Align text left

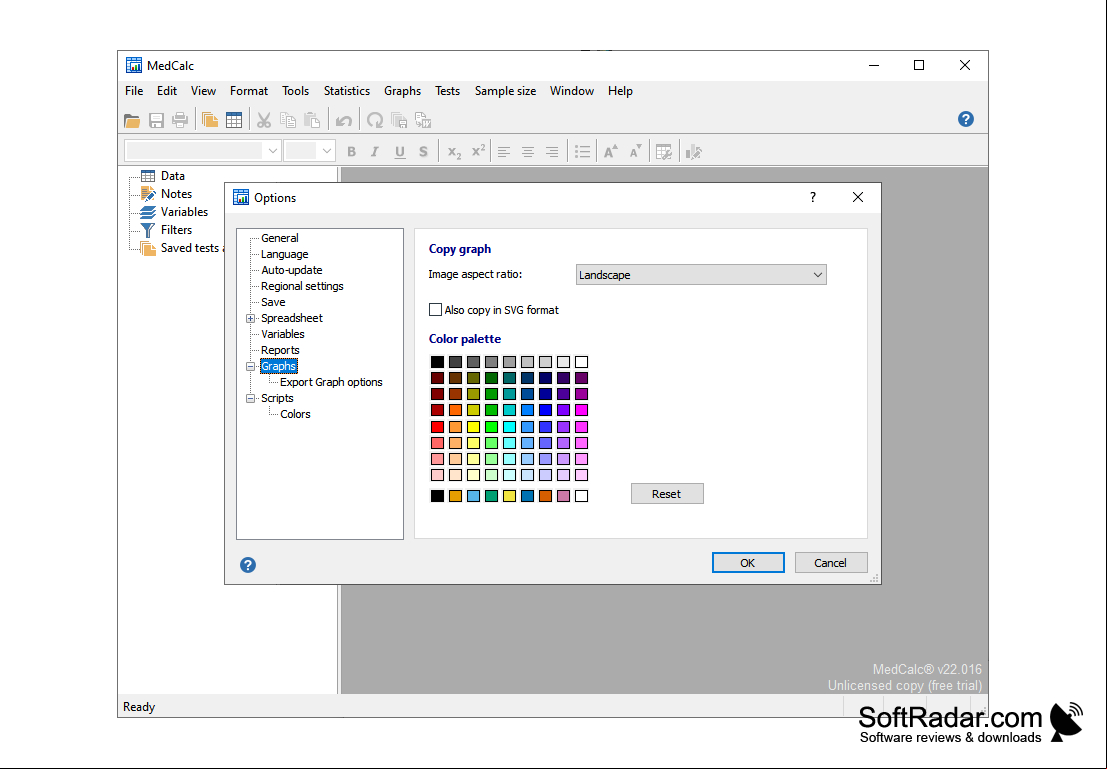(503, 152)
